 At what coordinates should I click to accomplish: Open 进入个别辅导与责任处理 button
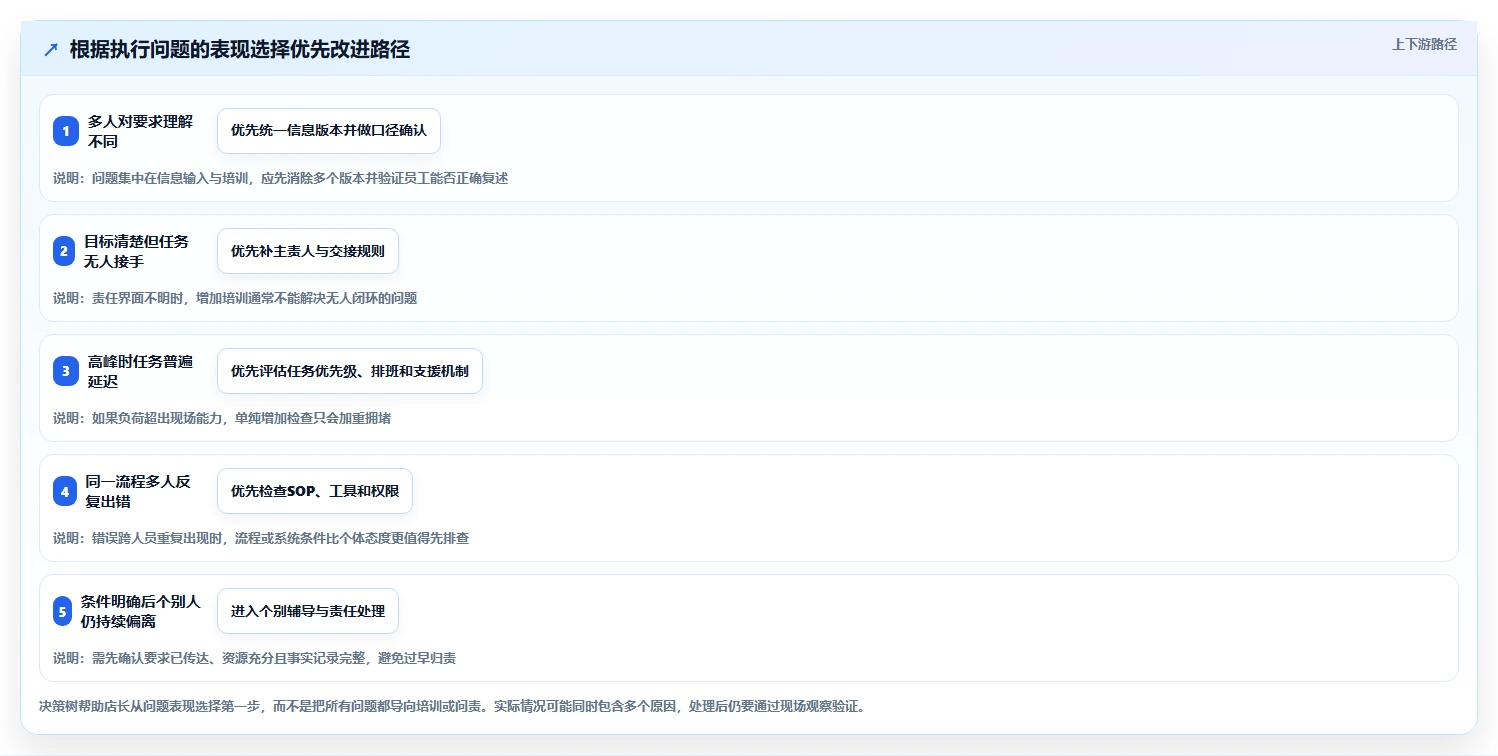click(308, 611)
